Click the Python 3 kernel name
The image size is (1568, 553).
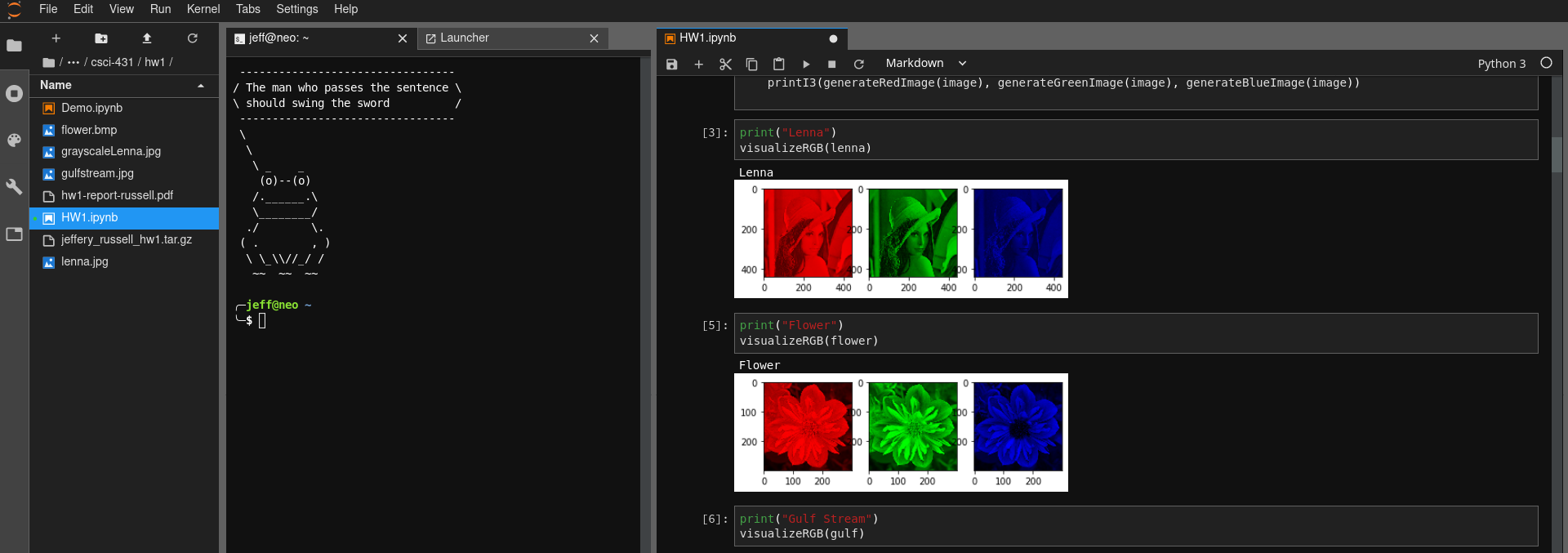pyautogui.click(x=1501, y=64)
